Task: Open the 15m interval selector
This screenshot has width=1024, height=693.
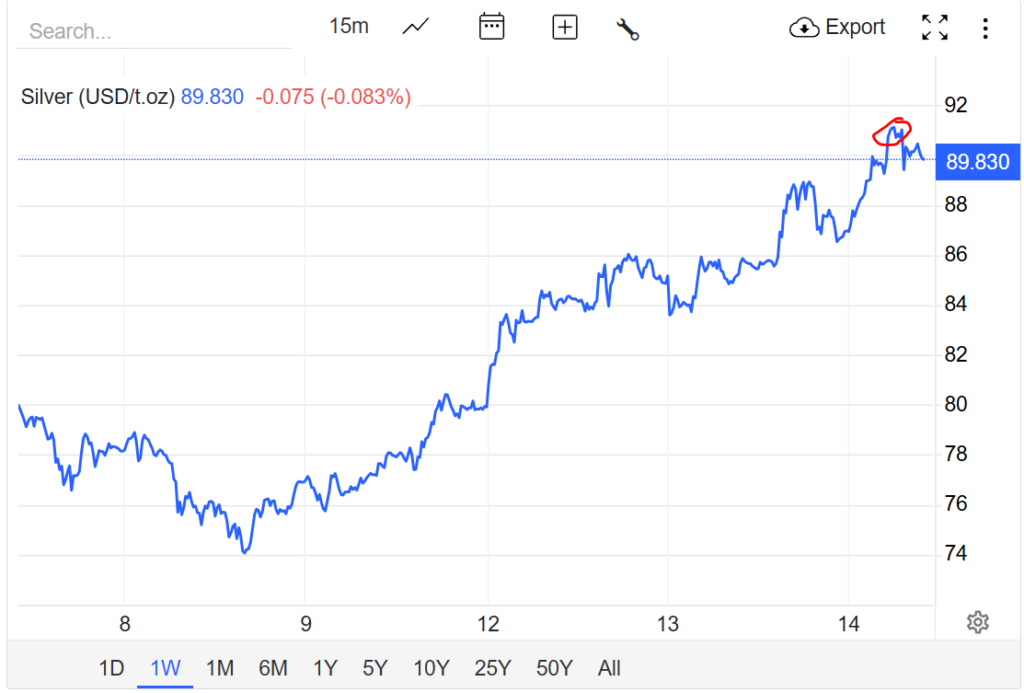Action: point(349,27)
